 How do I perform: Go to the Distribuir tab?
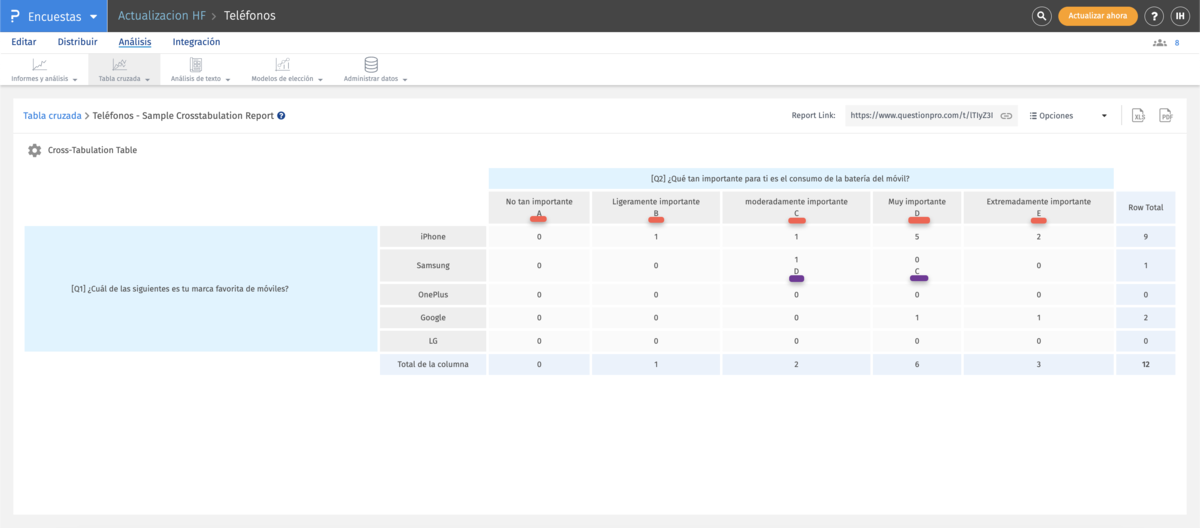click(x=77, y=42)
